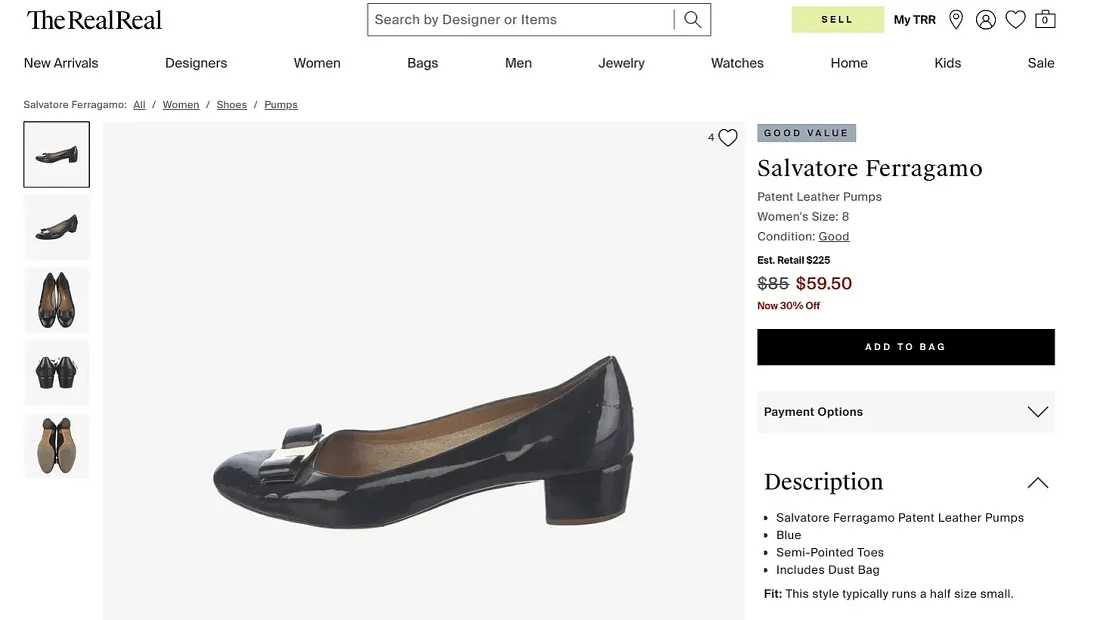Viewport: 1100px width, 620px height.
Task: Follow the Good condition link
Action: 833,236
